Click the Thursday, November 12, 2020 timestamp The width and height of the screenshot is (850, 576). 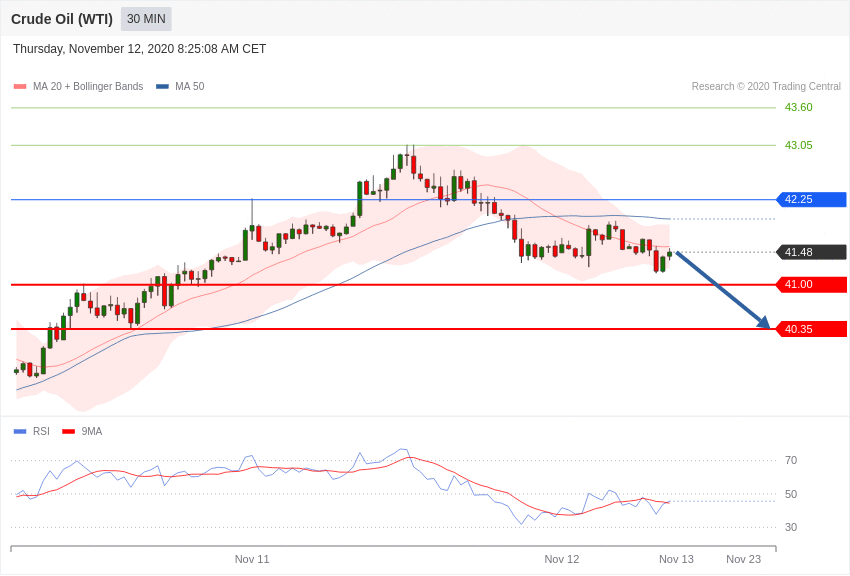[x=139, y=49]
